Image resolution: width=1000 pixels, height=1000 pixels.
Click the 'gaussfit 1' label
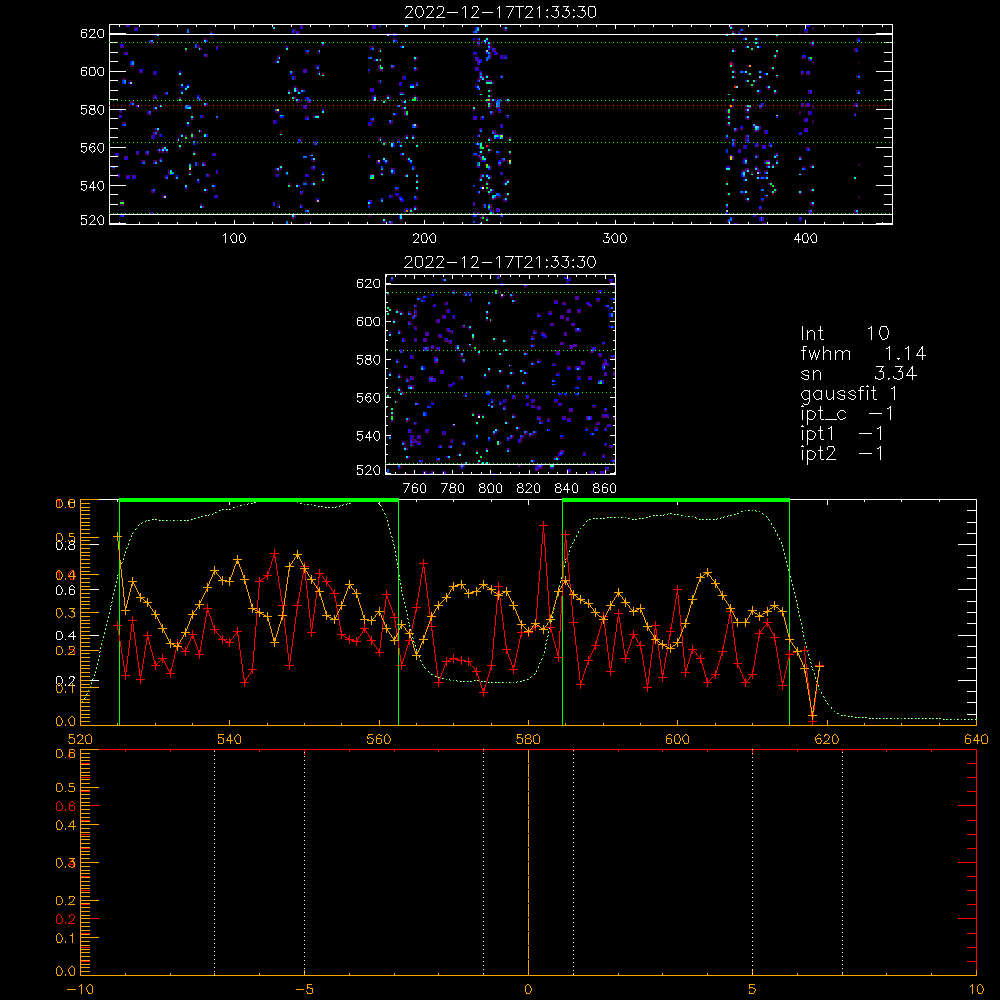pos(849,393)
